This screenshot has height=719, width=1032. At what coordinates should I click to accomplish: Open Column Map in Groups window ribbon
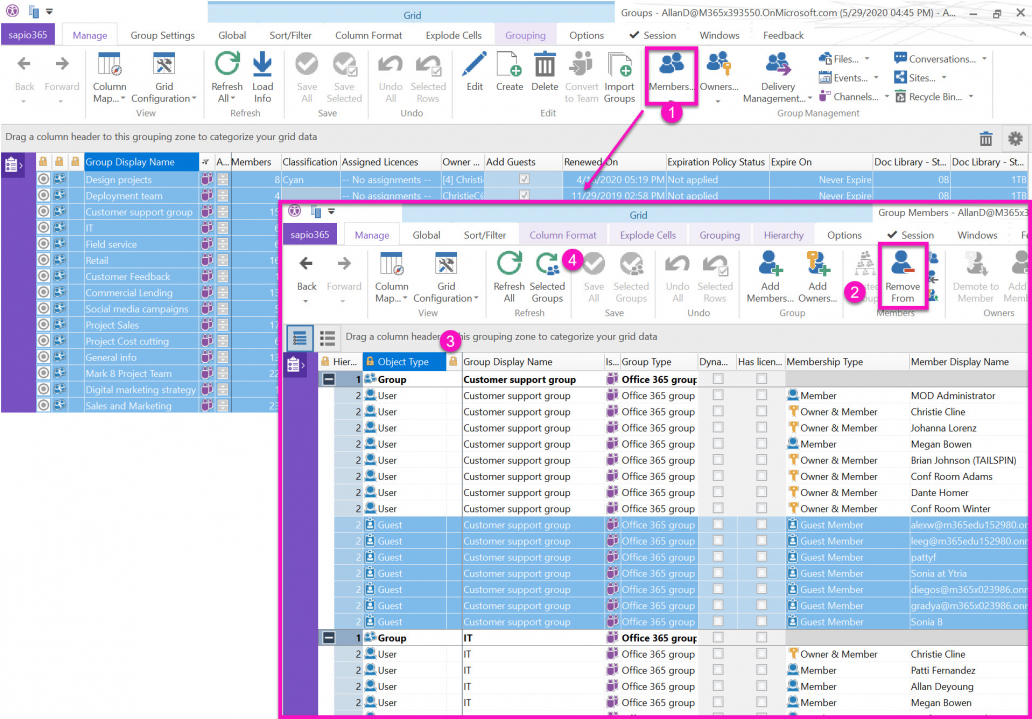(109, 77)
